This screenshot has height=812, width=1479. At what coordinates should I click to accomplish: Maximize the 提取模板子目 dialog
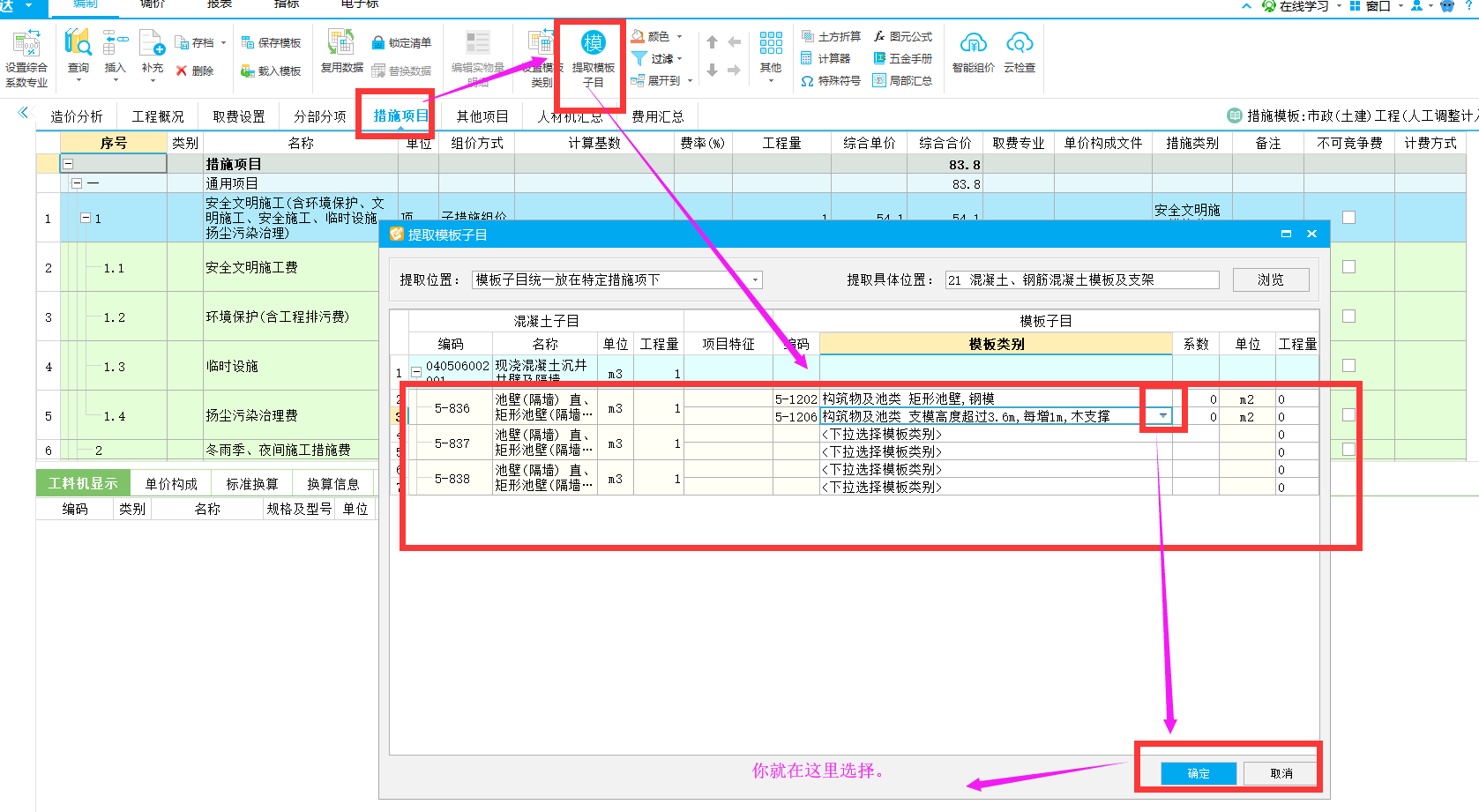(1286, 234)
